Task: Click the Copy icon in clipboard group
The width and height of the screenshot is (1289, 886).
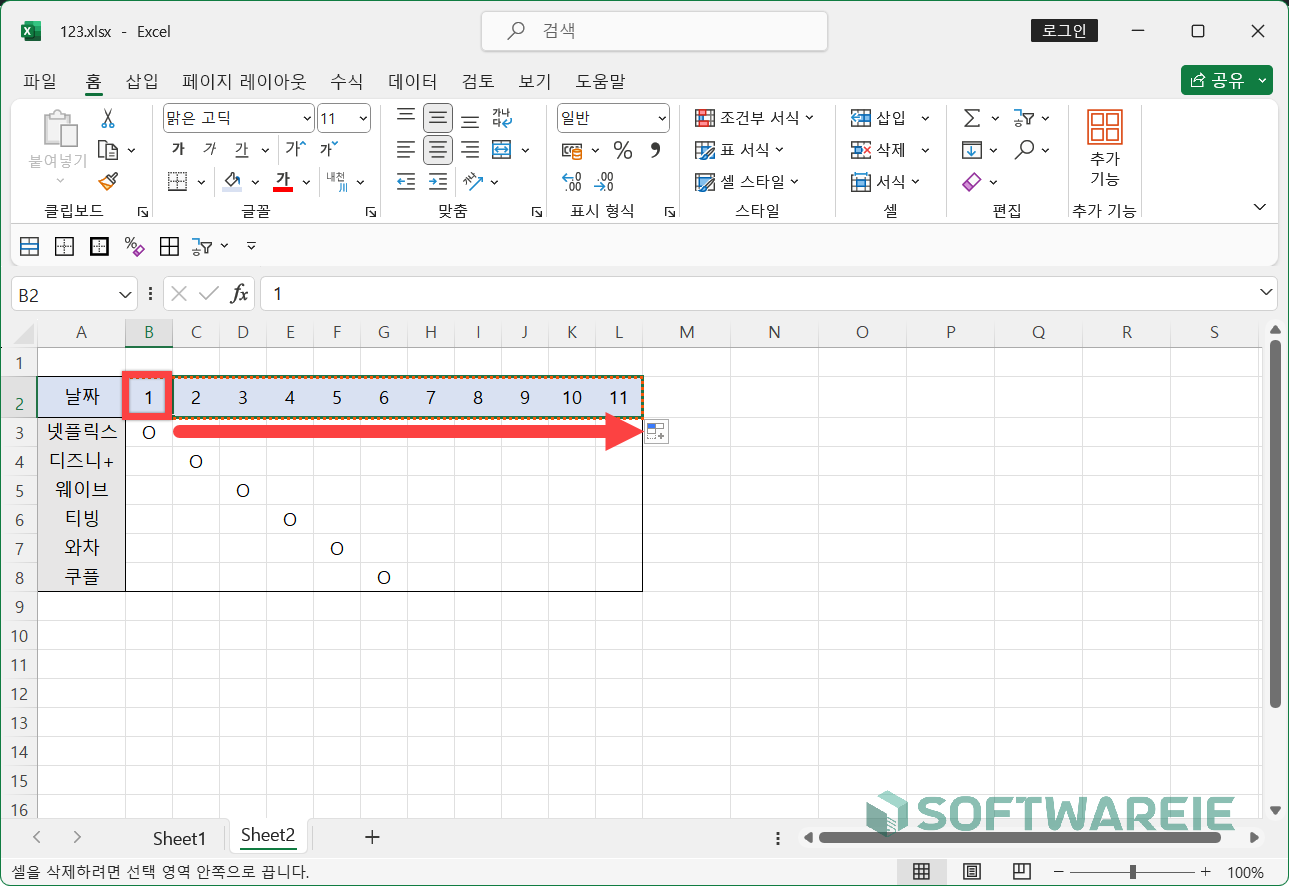Action: click(108, 150)
